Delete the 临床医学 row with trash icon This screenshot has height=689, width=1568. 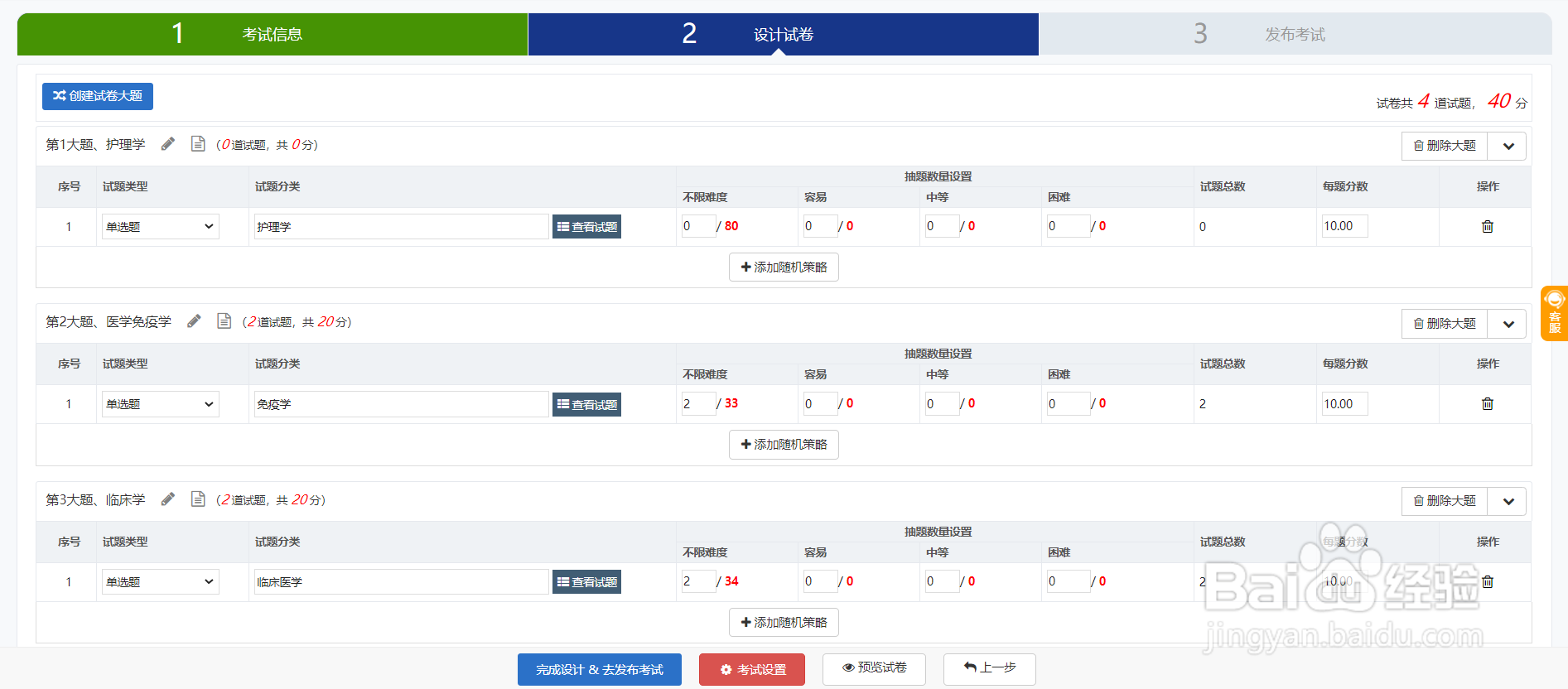[1488, 581]
